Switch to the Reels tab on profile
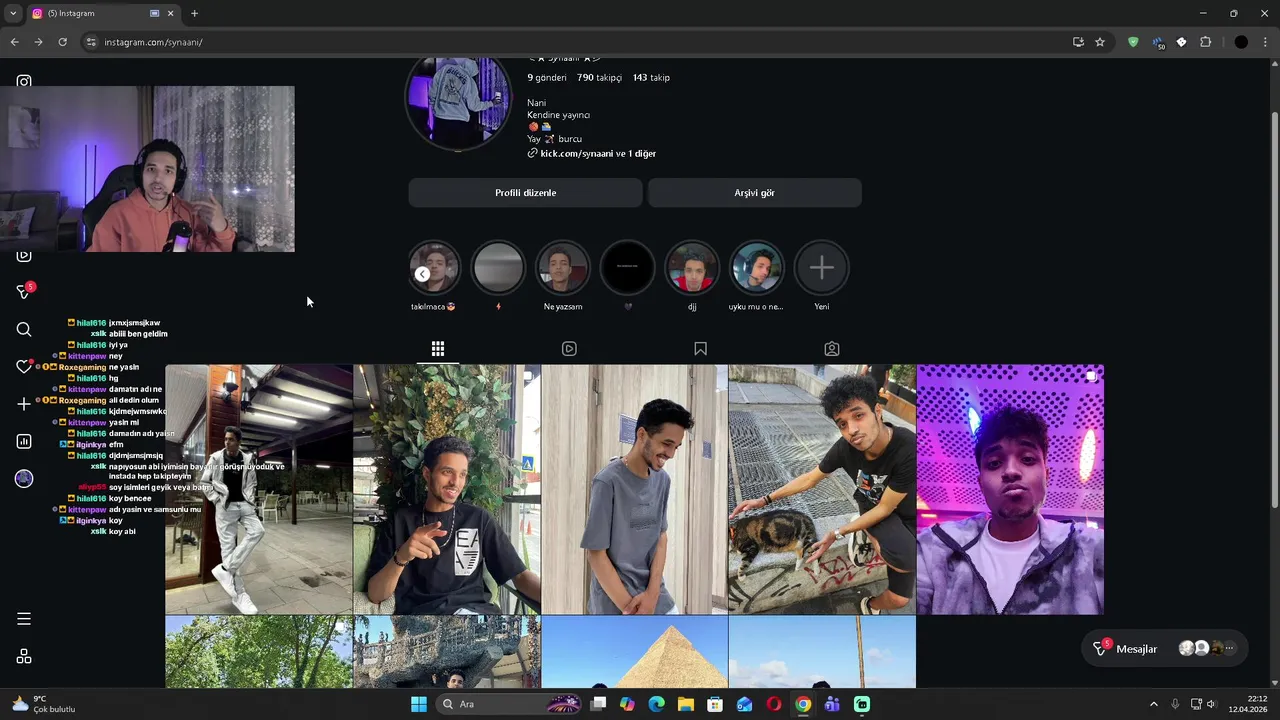Viewport: 1280px width, 720px height. coord(569,349)
